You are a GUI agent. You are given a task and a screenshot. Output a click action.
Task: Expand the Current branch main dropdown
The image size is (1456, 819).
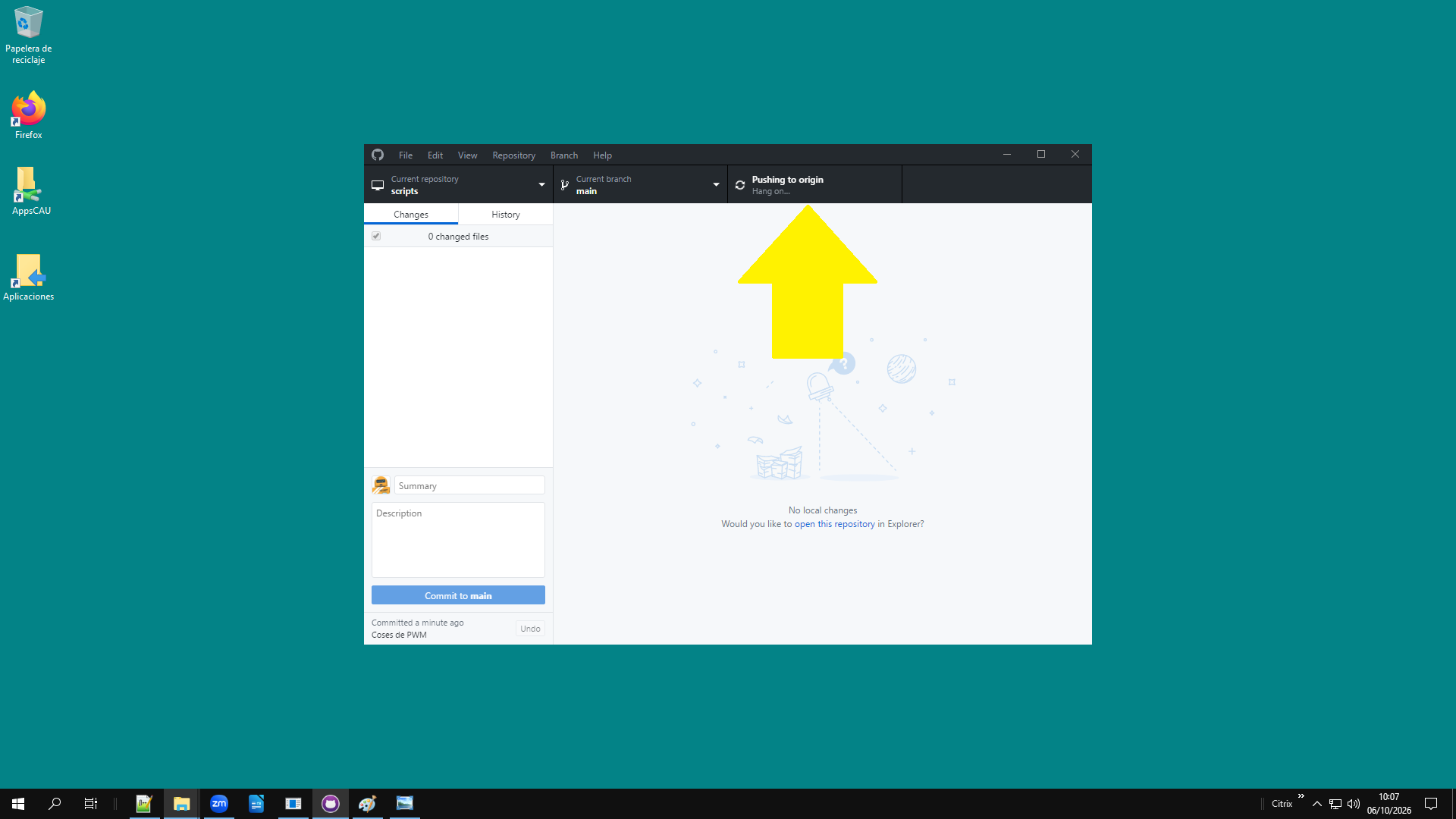(x=640, y=184)
